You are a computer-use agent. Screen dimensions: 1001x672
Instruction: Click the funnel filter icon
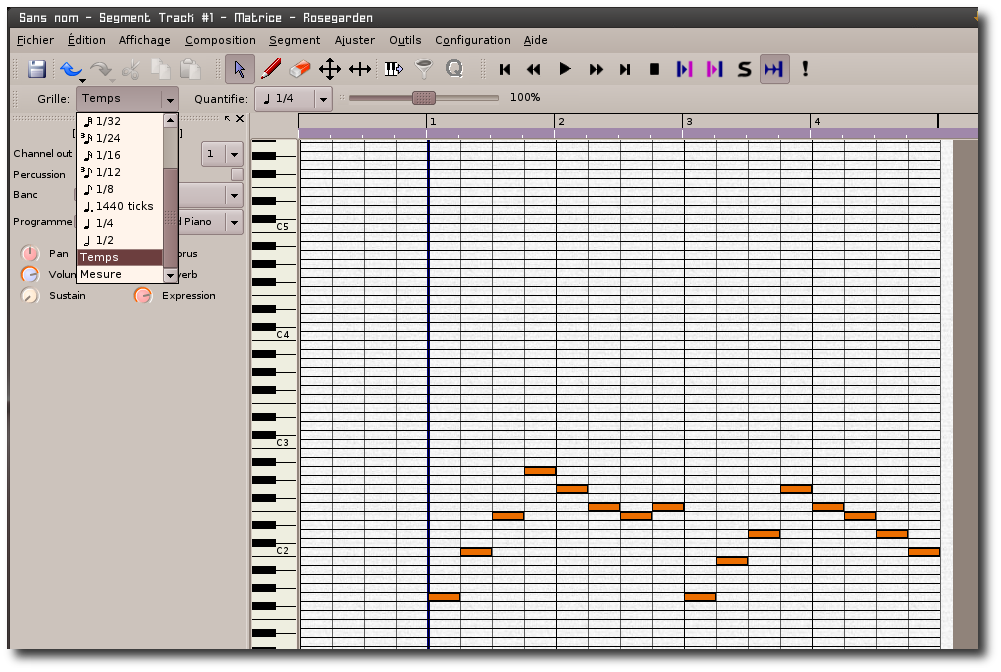point(425,69)
